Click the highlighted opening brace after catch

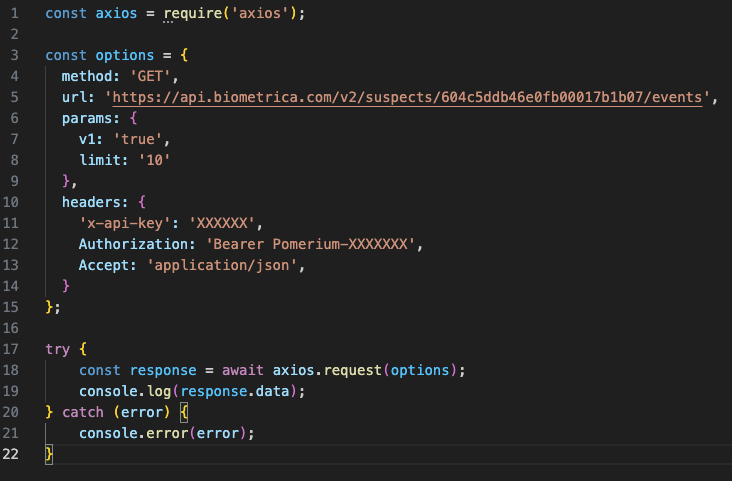coord(184,412)
